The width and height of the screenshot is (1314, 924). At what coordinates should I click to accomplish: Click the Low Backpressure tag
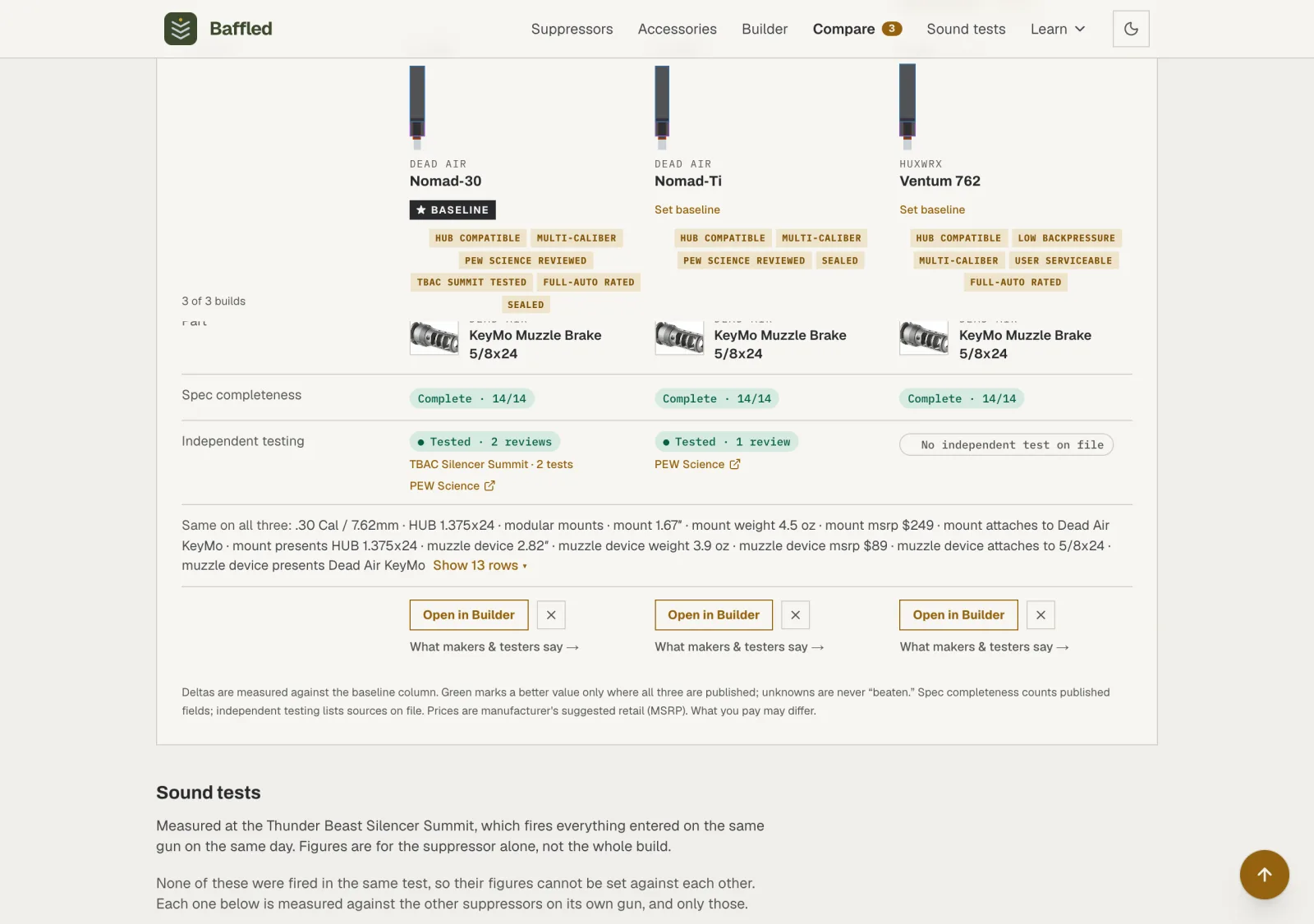[1066, 238]
